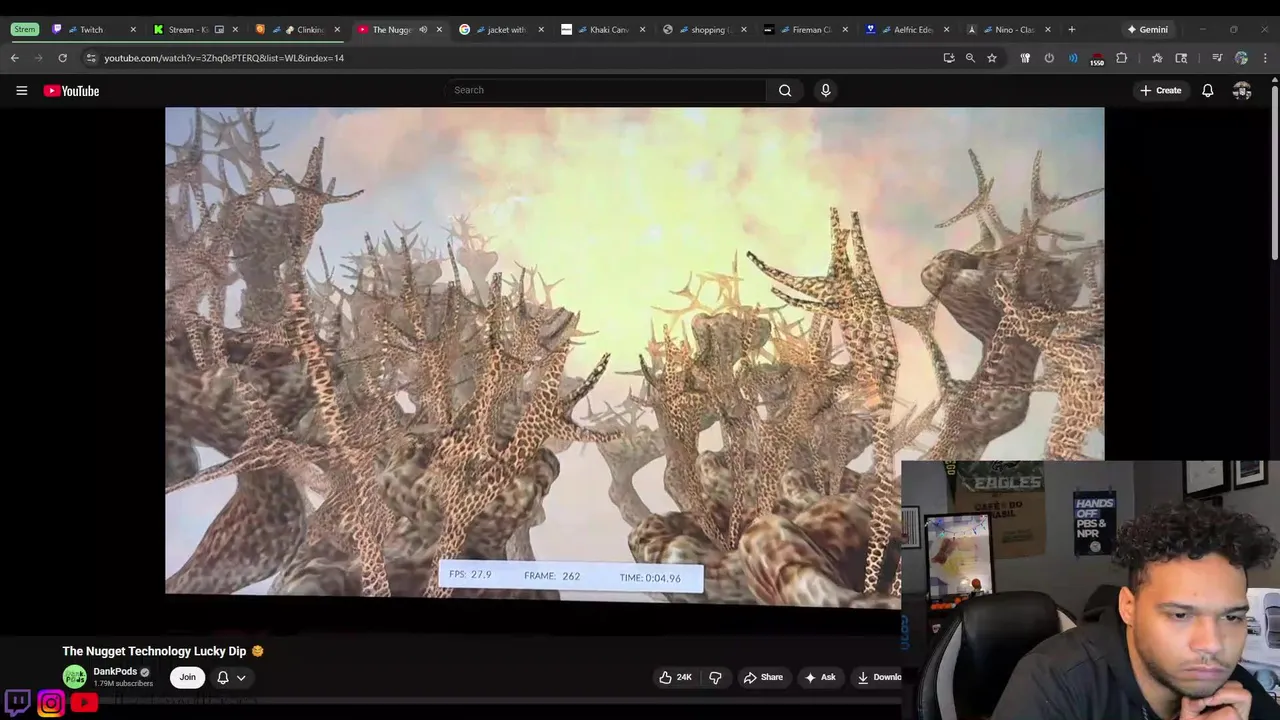Open the browser zoom magnifier icon
Viewport: 1280px width, 720px height.
970,58
